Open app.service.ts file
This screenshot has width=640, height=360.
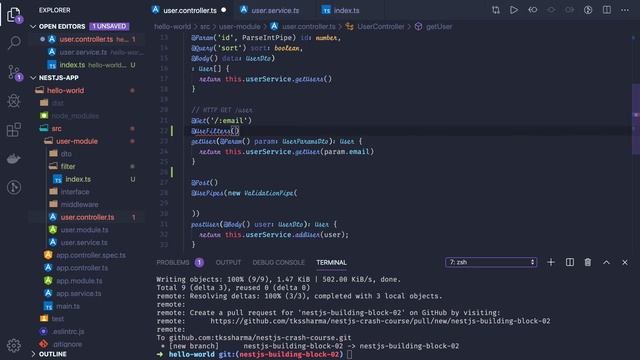point(78,293)
